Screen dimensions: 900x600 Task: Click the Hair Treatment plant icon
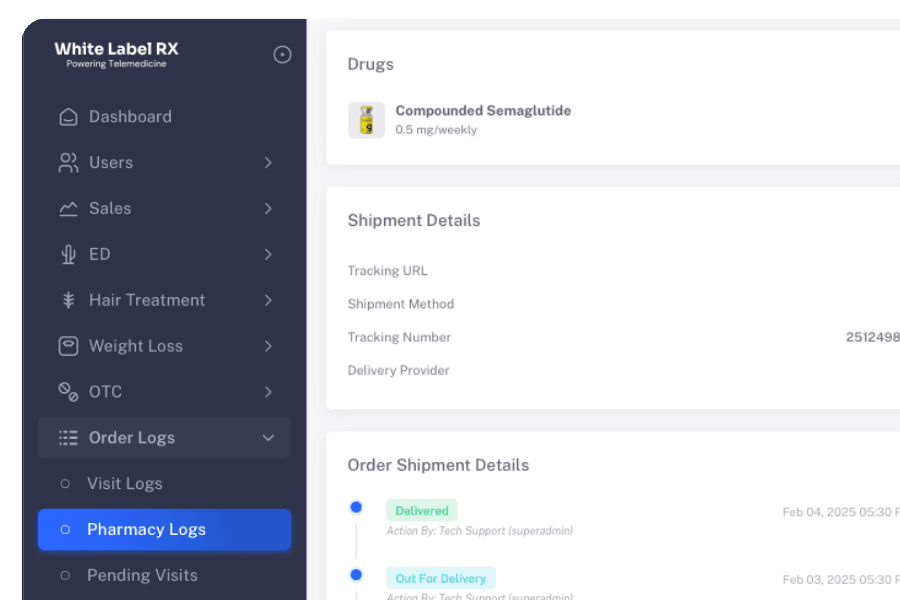point(68,300)
